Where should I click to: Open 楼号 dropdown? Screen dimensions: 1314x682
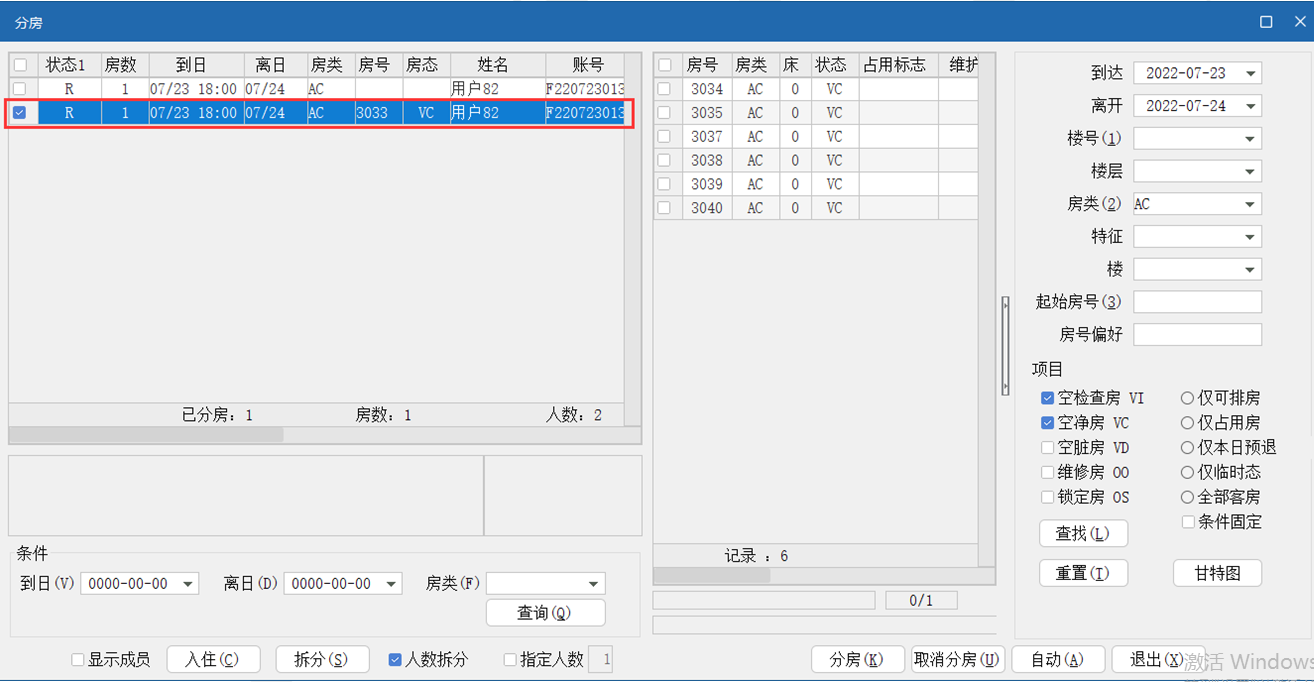click(x=1250, y=139)
